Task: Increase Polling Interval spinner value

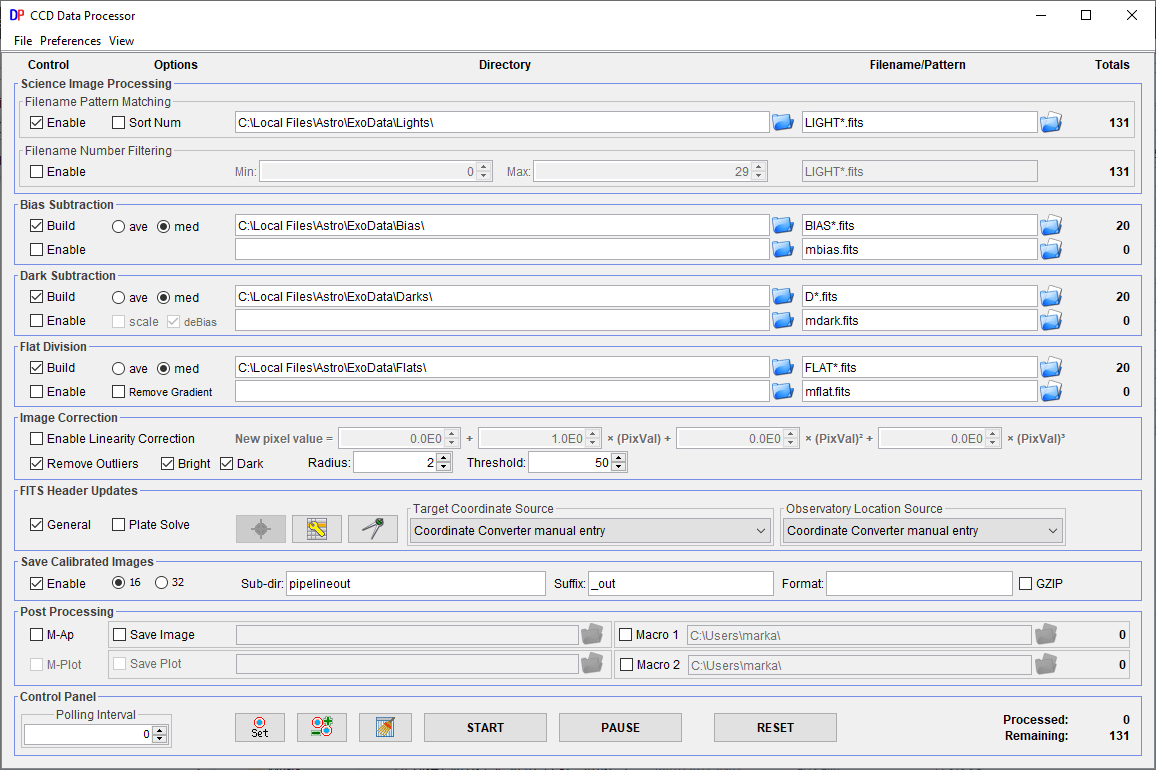Action: pyautogui.click(x=159, y=730)
